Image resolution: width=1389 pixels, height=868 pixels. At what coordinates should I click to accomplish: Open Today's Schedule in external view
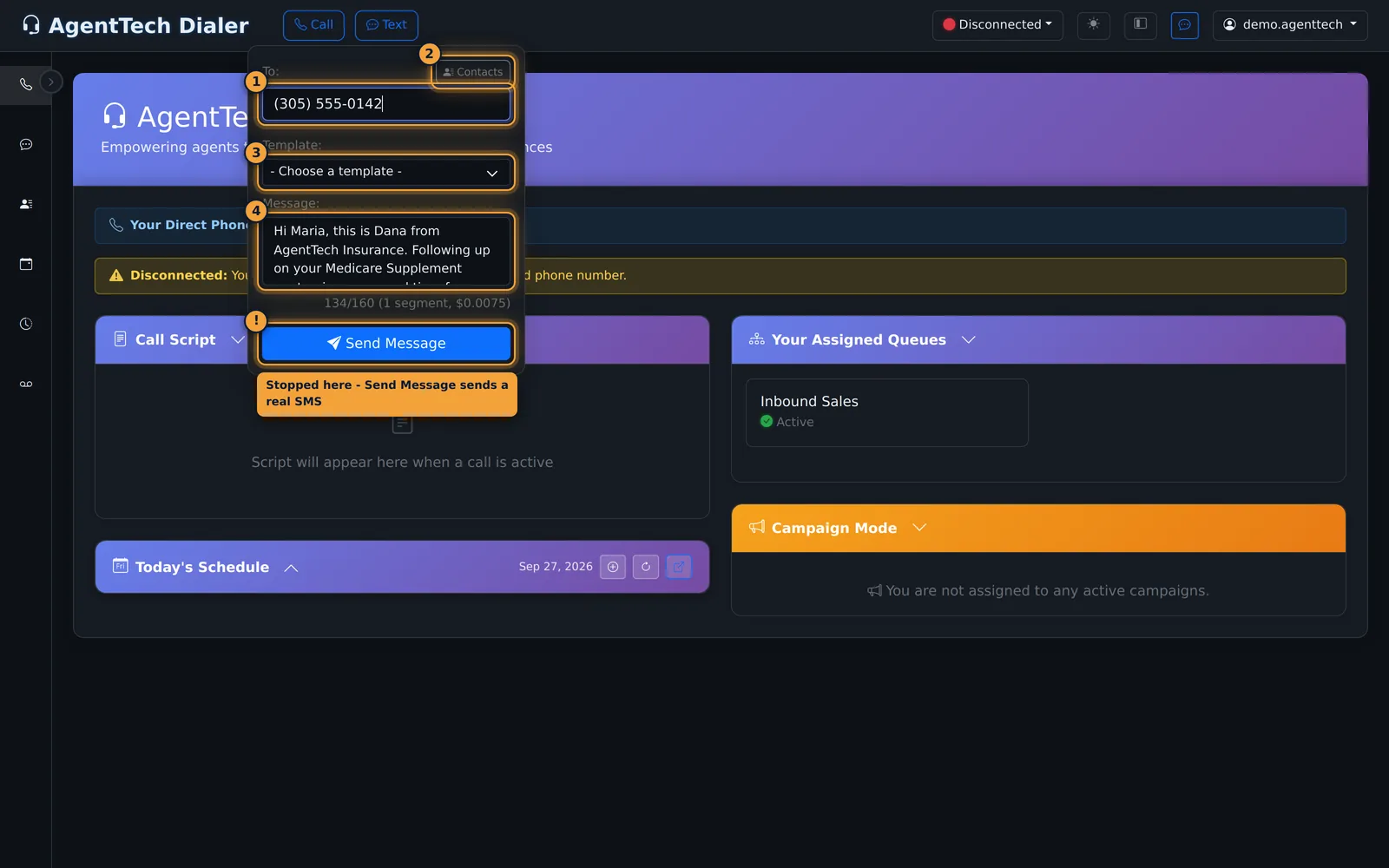click(679, 567)
